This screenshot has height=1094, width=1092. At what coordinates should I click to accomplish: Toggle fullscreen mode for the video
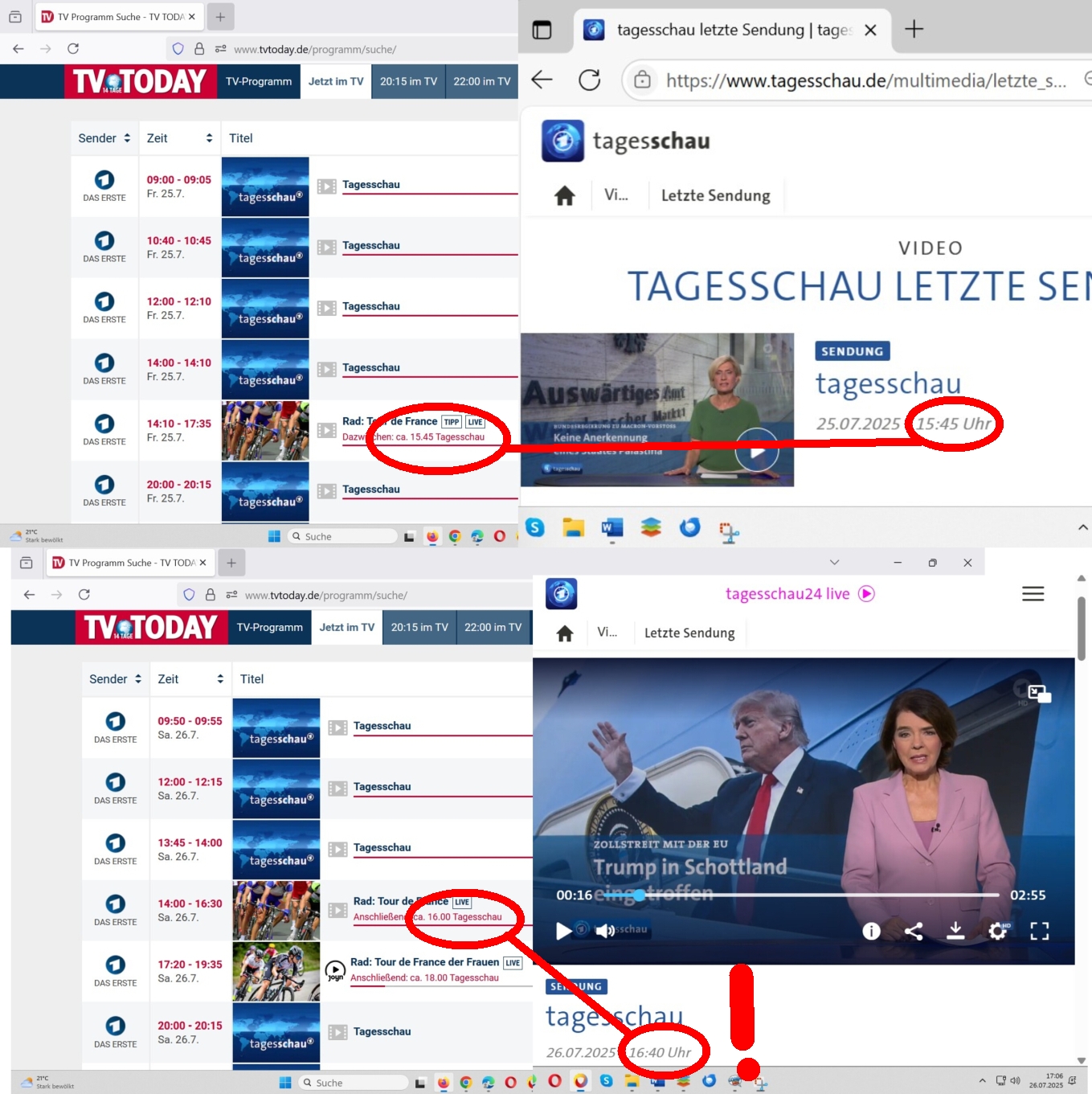[1040, 931]
